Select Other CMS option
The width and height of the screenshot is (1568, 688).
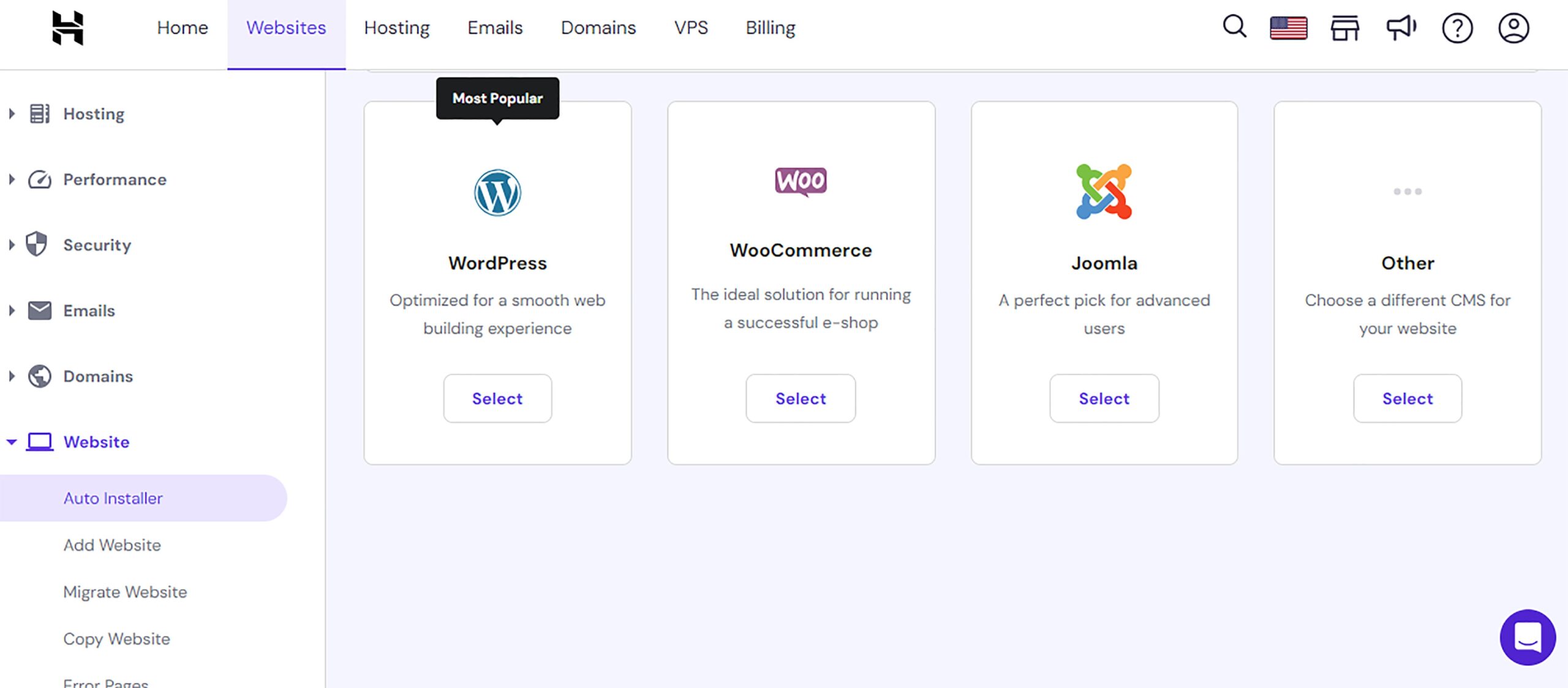tap(1408, 398)
